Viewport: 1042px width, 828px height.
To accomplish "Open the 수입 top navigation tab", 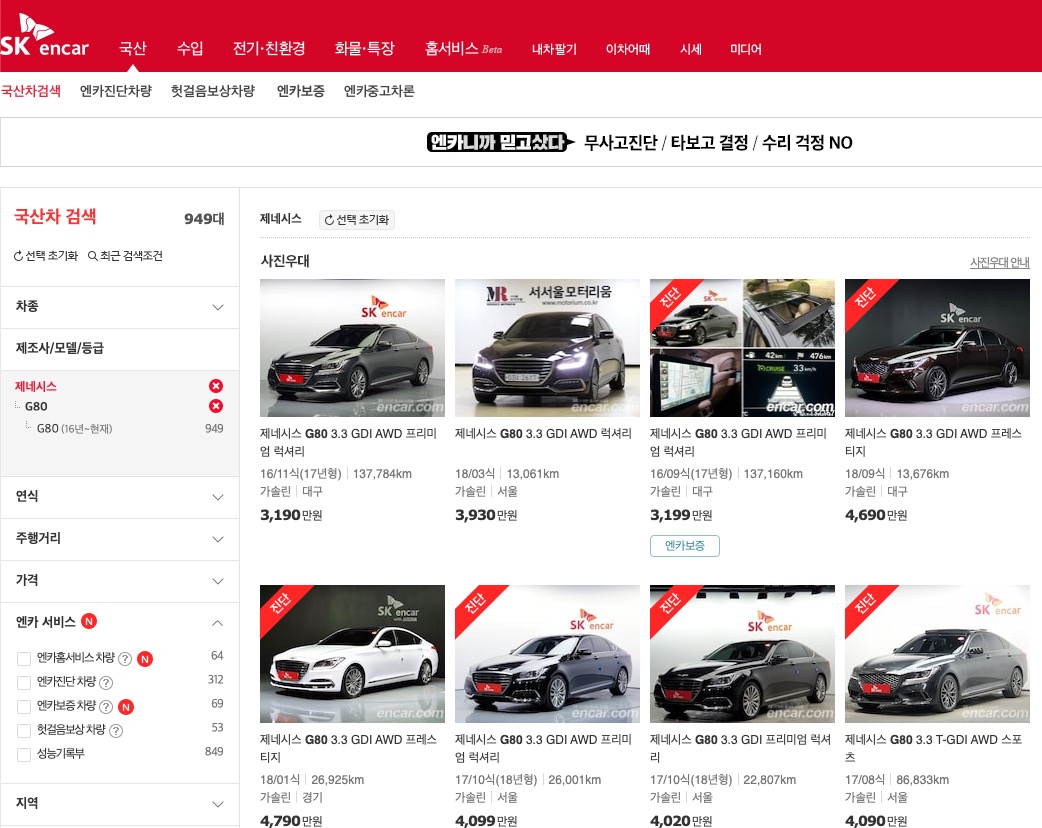I will click(x=190, y=49).
